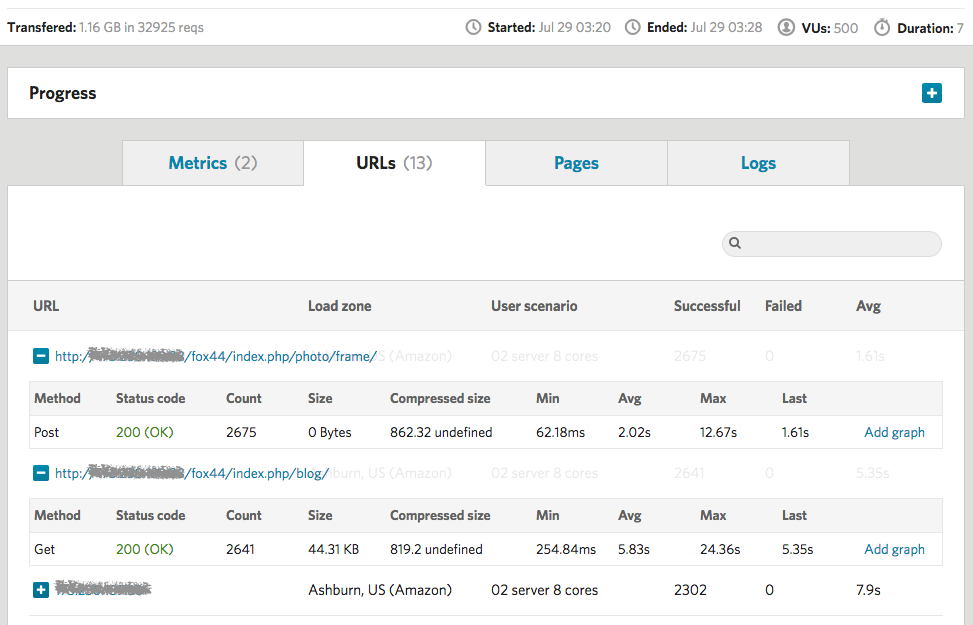Open the blog URL link
The height and width of the screenshot is (625, 973).
pyautogui.click(x=191, y=473)
